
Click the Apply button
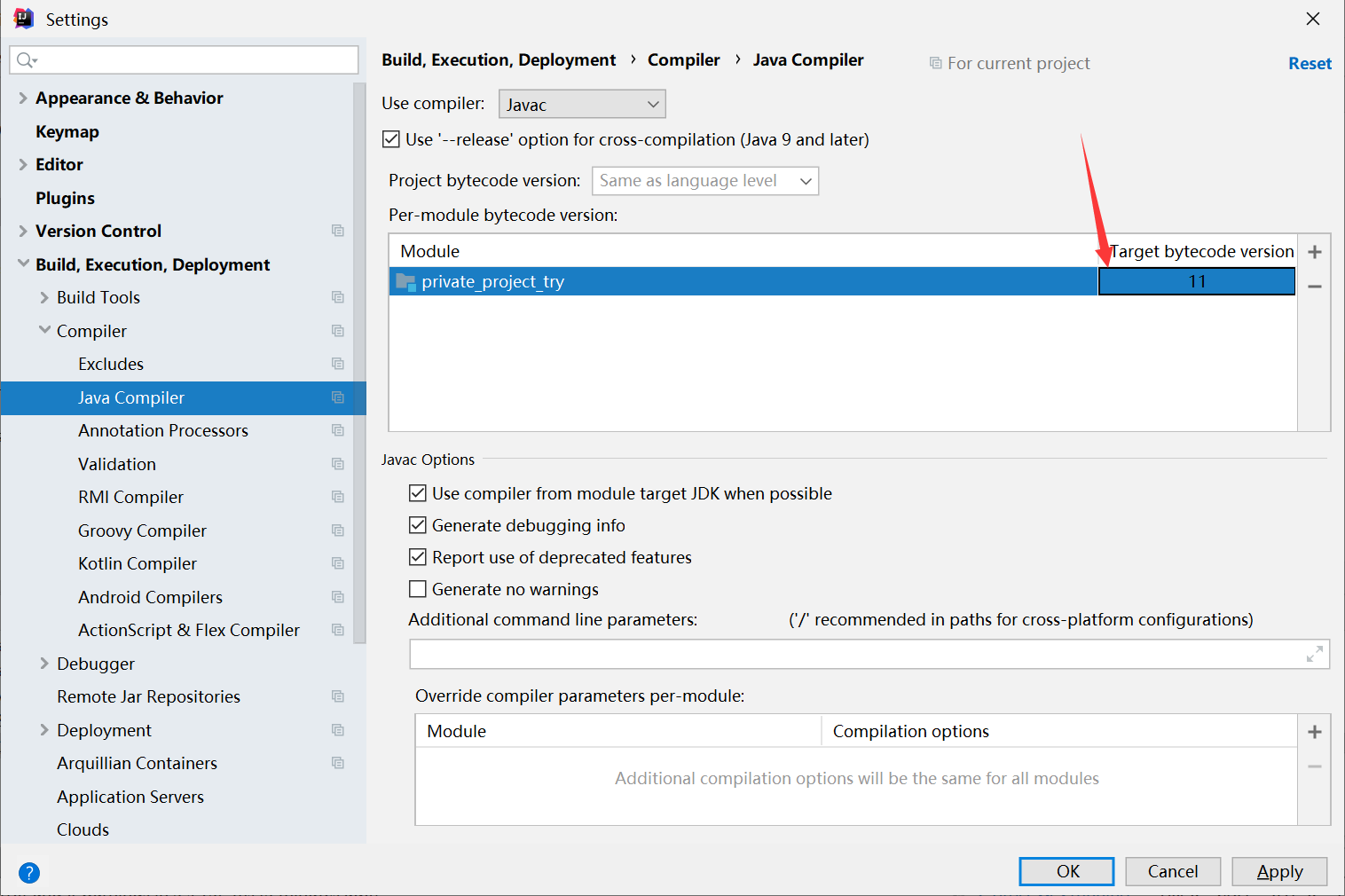1278,871
